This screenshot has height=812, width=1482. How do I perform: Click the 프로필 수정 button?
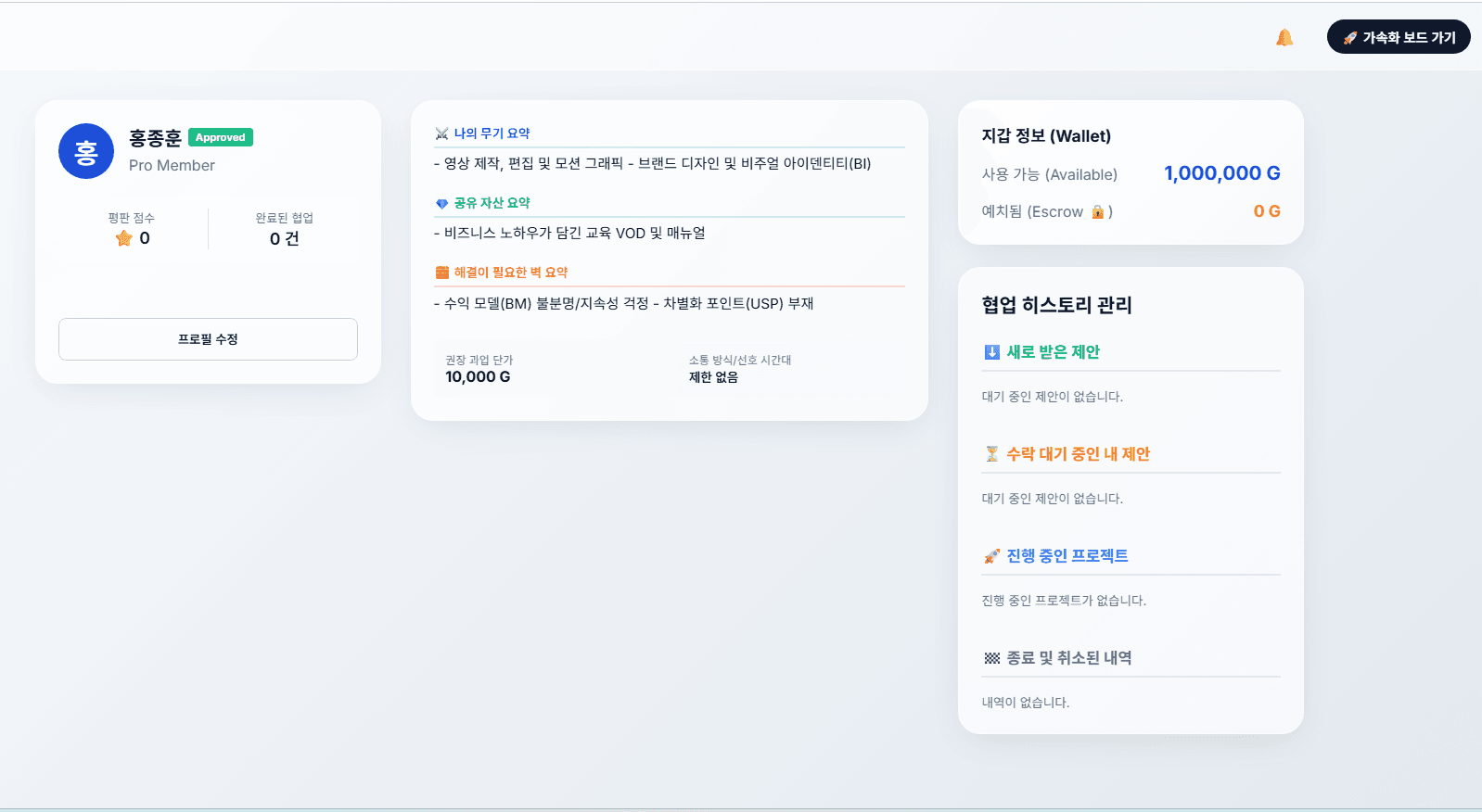(208, 339)
